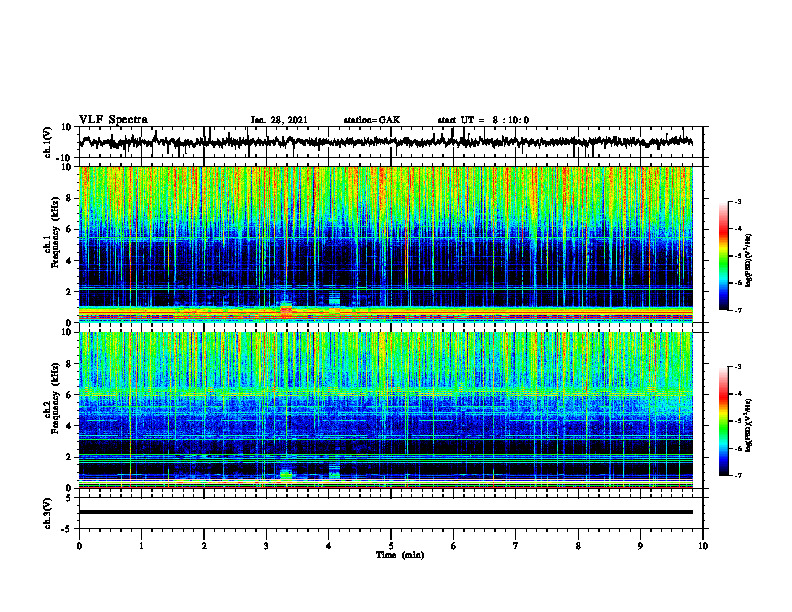Click the upper color bar's log(PSD) unit label
The height and width of the screenshot is (612, 792).
click(x=749, y=260)
